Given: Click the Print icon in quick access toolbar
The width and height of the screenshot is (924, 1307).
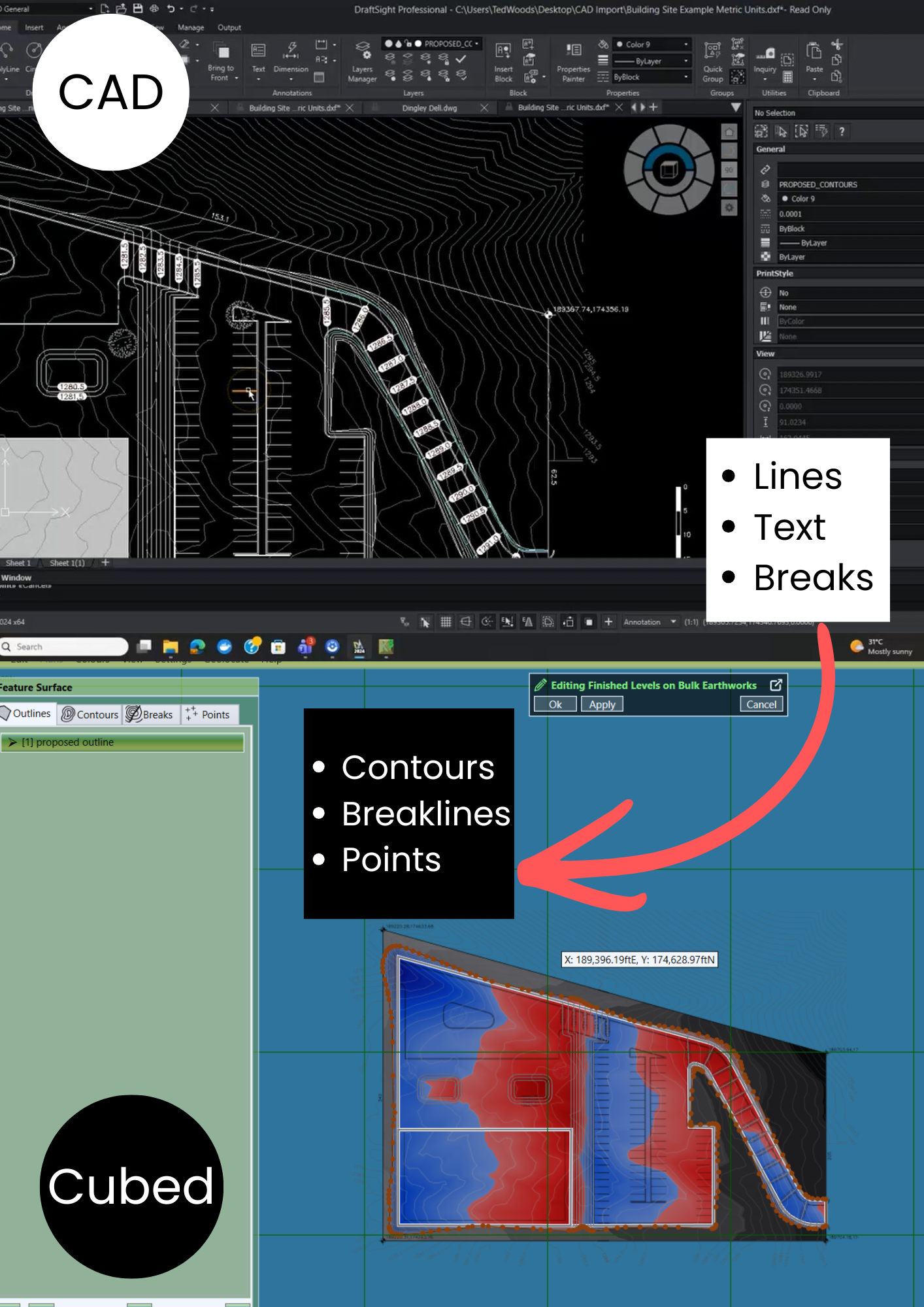Looking at the screenshot, I should tap(154, 8).
